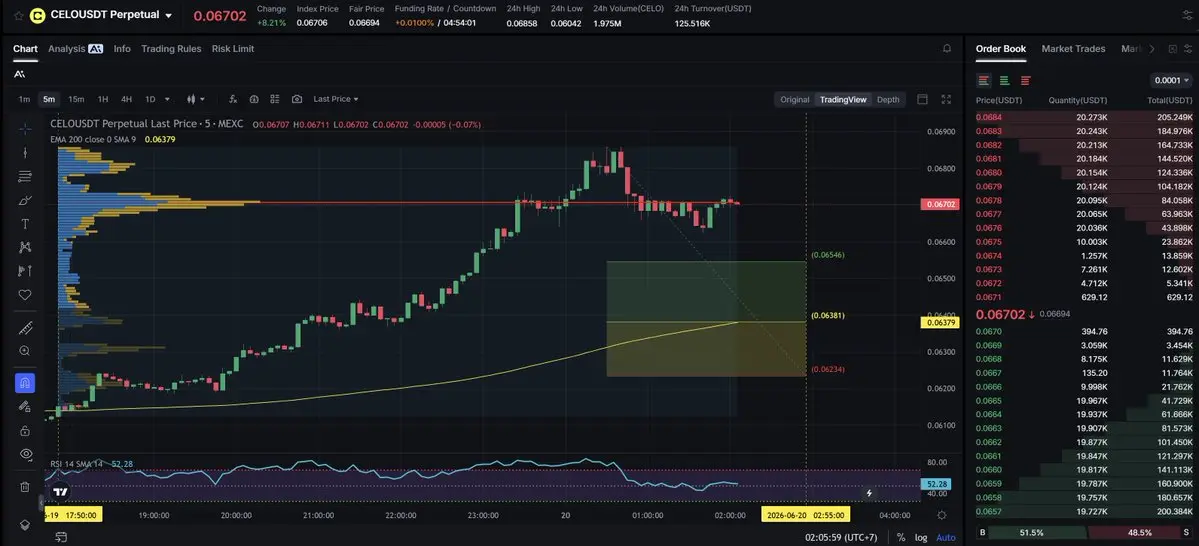The image size is (1199, 546).
Task: Open the forecasting position tools
Action: 24,271
